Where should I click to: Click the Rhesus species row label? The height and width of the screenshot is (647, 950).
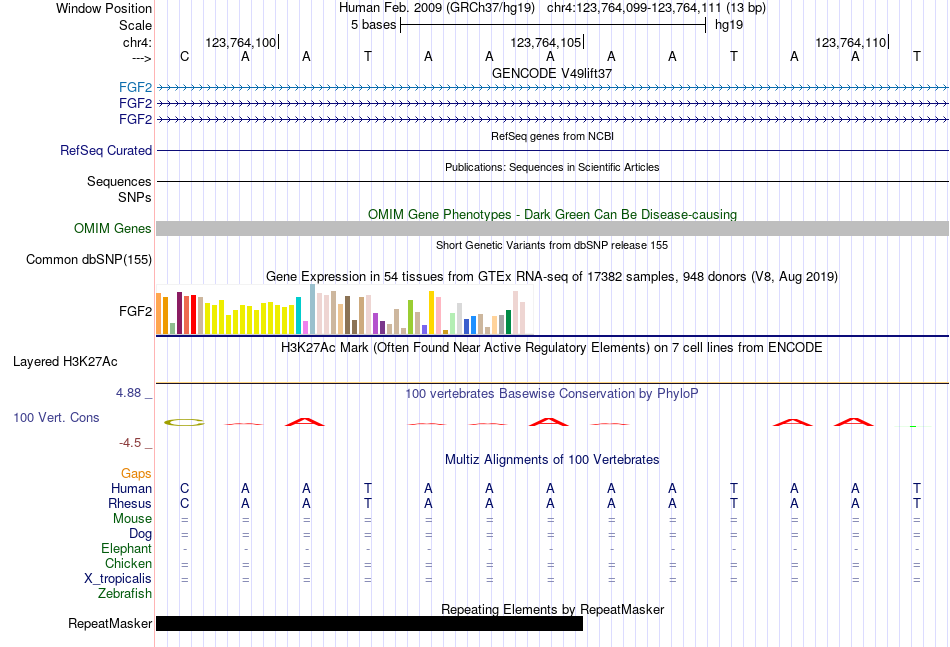130,503
